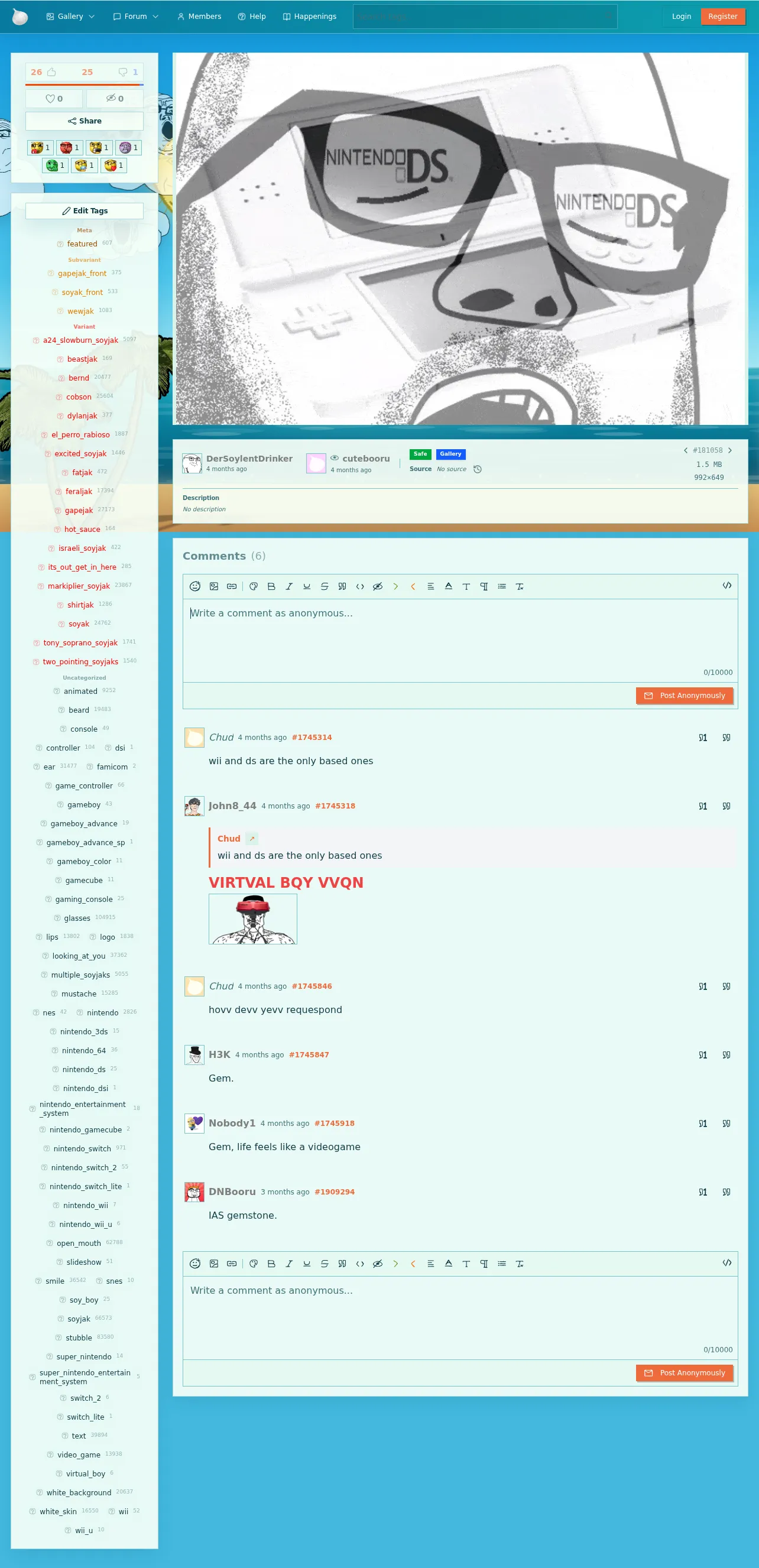Clear formatting in the upper comment editor
This screenshot has height=1568, width=759.
(x=519, y=586)
